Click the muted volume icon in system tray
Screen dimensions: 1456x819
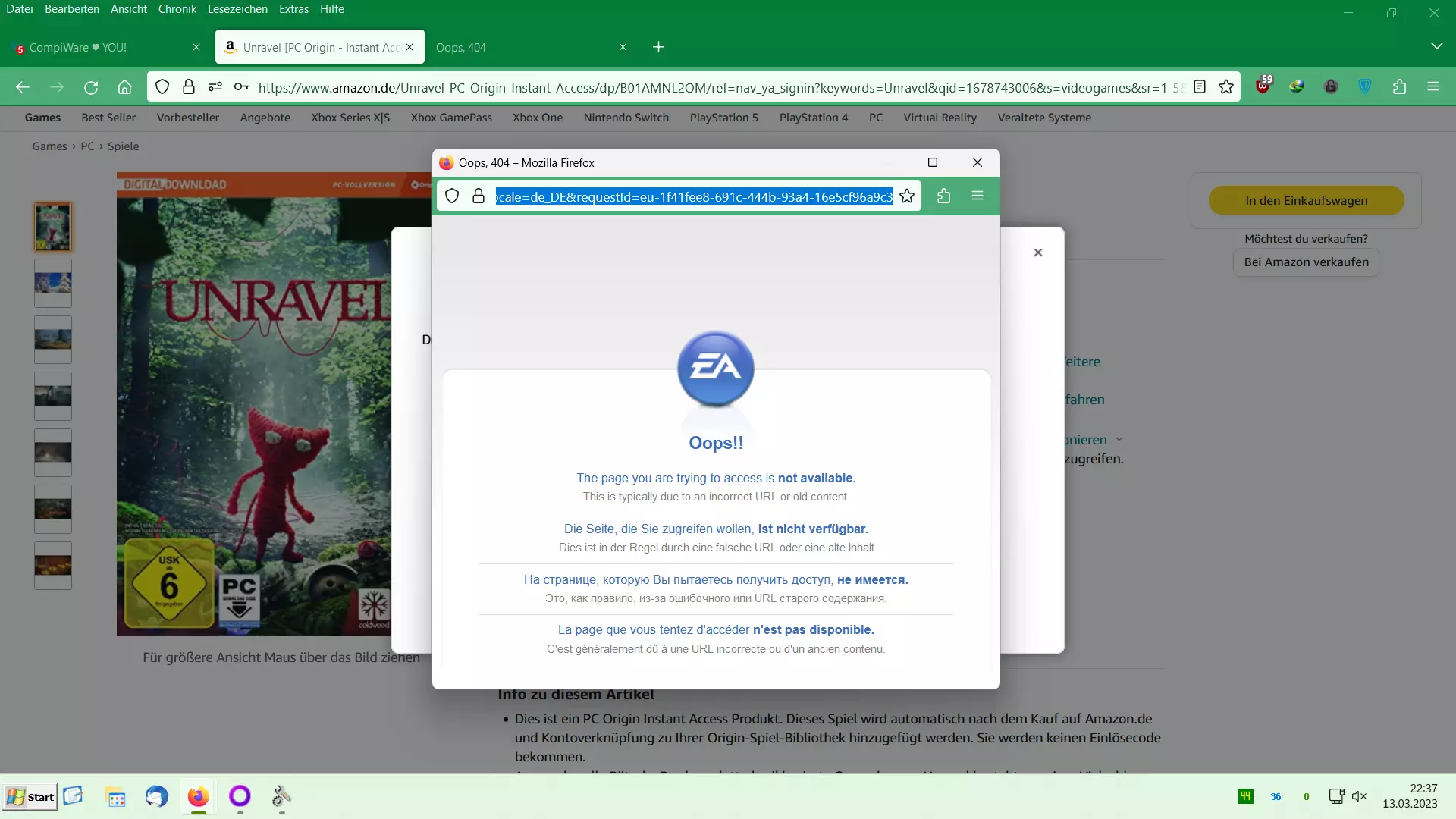tap(1360, 796)
